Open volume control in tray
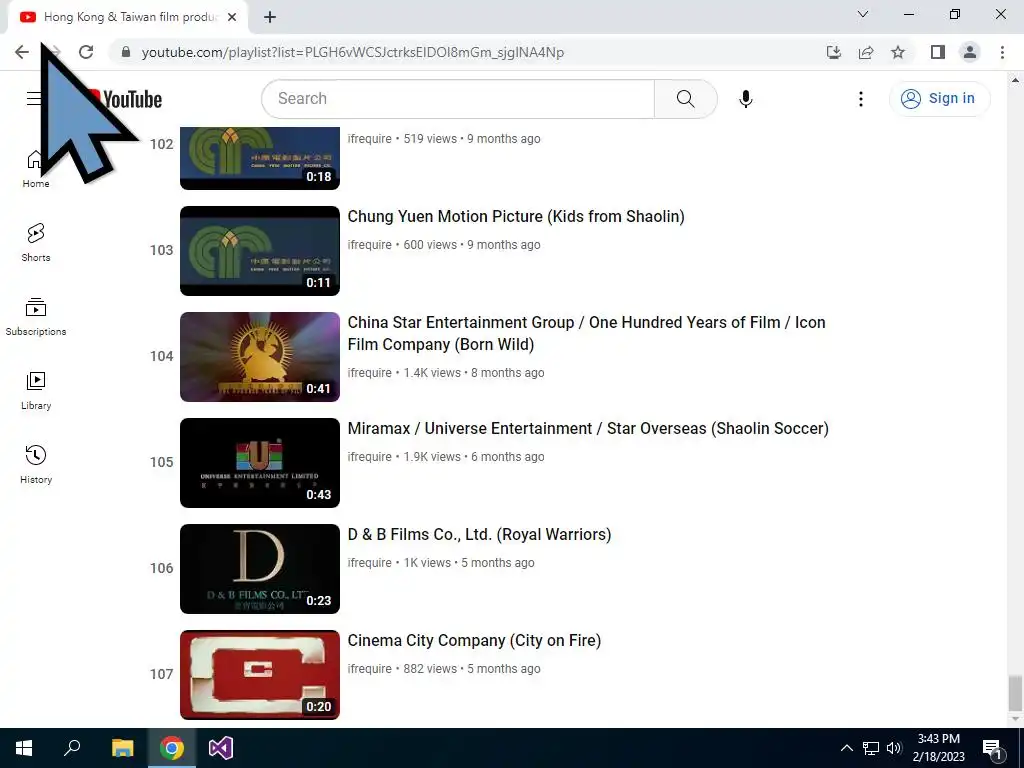 pyautogui.click(x=894, y=748)
